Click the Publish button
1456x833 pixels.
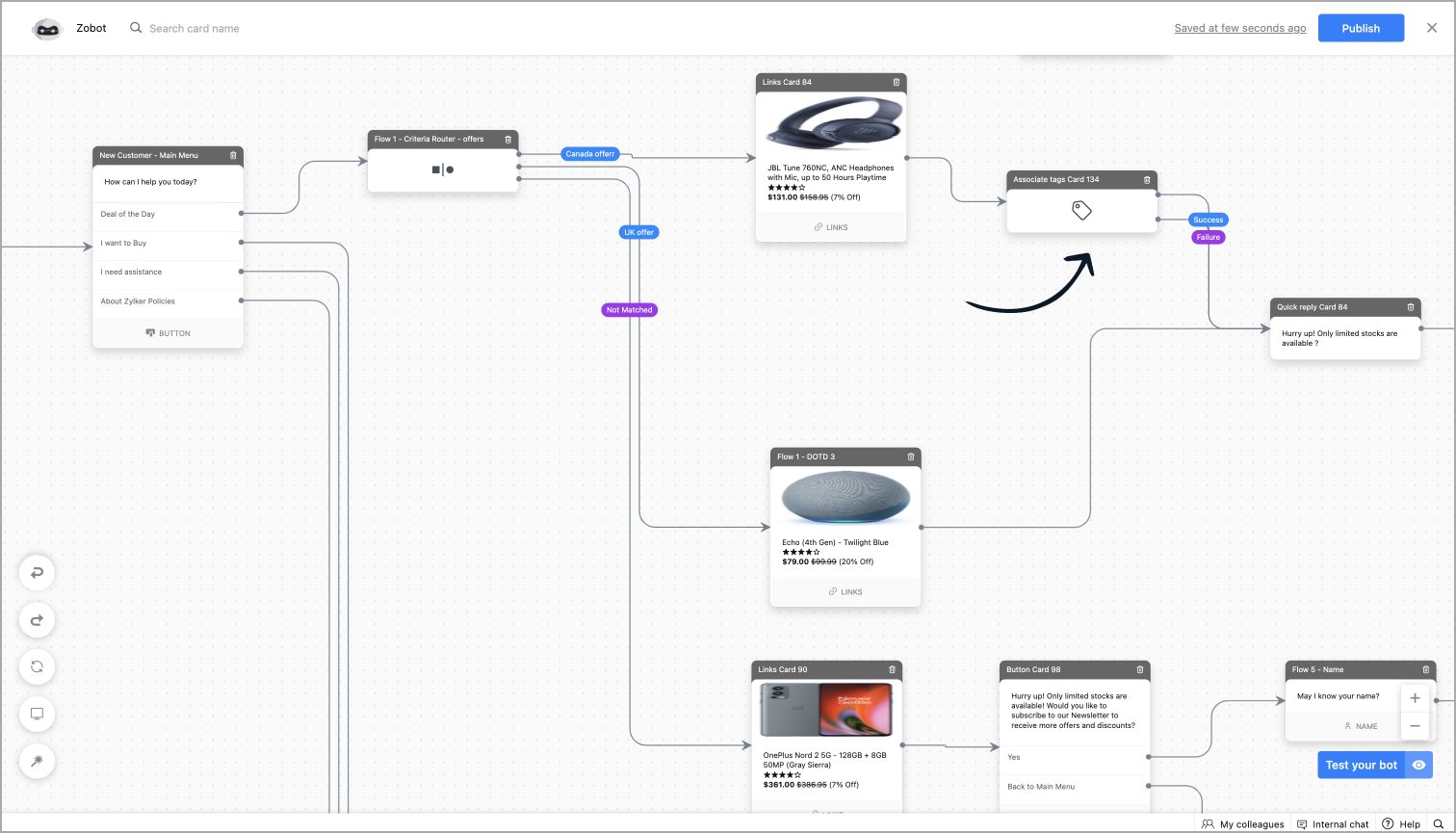(1361, 28)
